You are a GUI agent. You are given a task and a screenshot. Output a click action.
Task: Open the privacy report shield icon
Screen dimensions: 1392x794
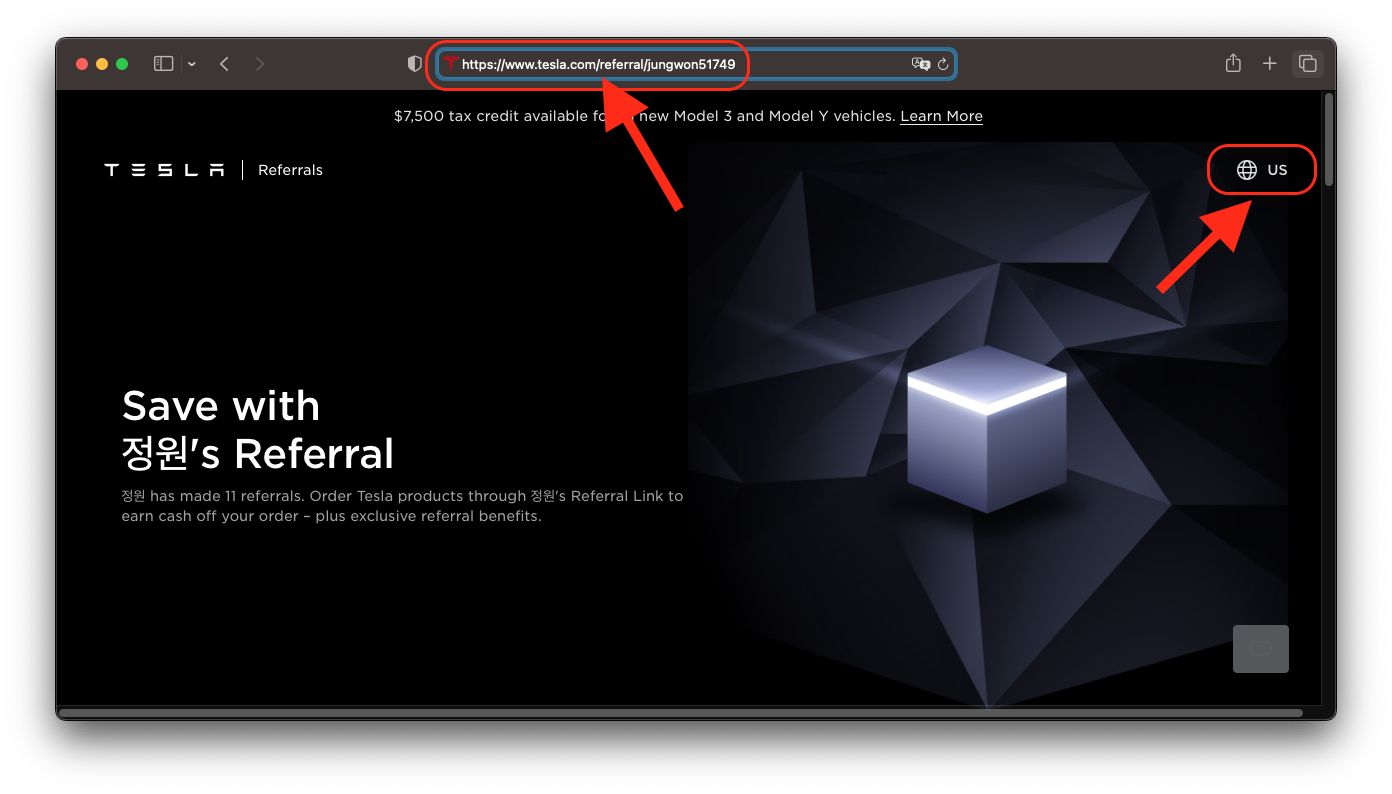tap(415, 64)
